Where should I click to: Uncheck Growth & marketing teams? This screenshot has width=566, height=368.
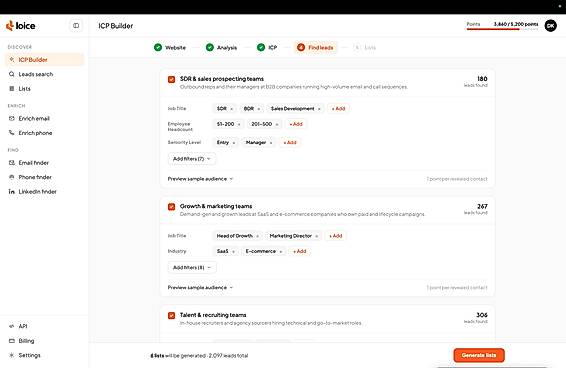coord(171,207)
